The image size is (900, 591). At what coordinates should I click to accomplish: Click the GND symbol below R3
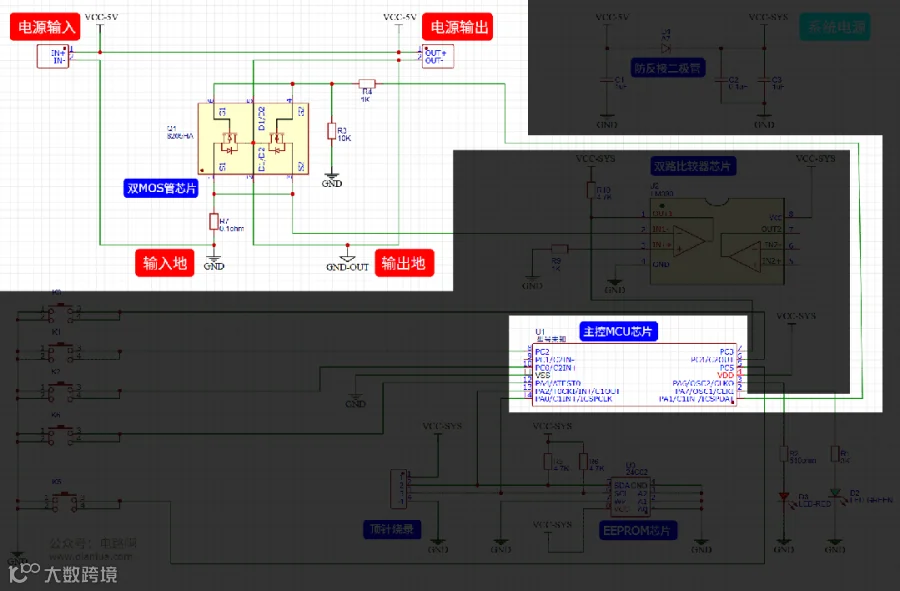331,176
